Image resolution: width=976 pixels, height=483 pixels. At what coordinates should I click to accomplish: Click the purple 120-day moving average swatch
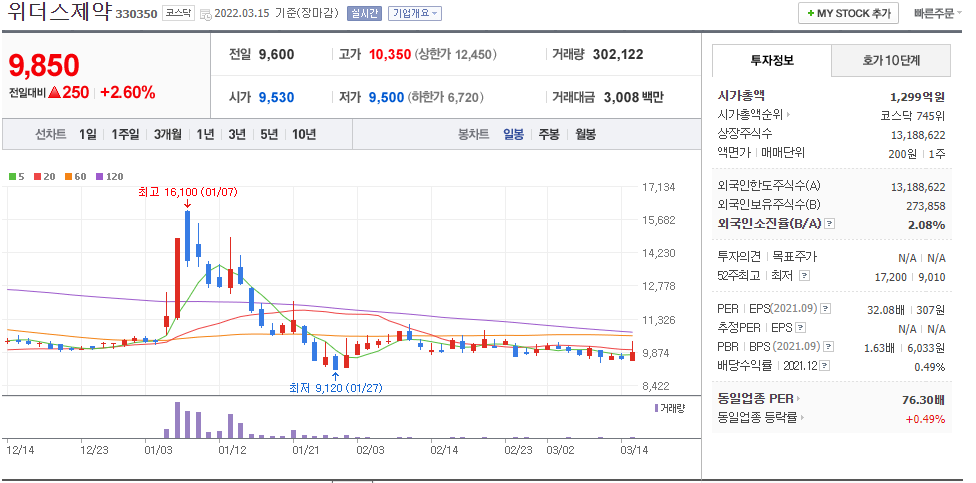(x=99, y=177)
